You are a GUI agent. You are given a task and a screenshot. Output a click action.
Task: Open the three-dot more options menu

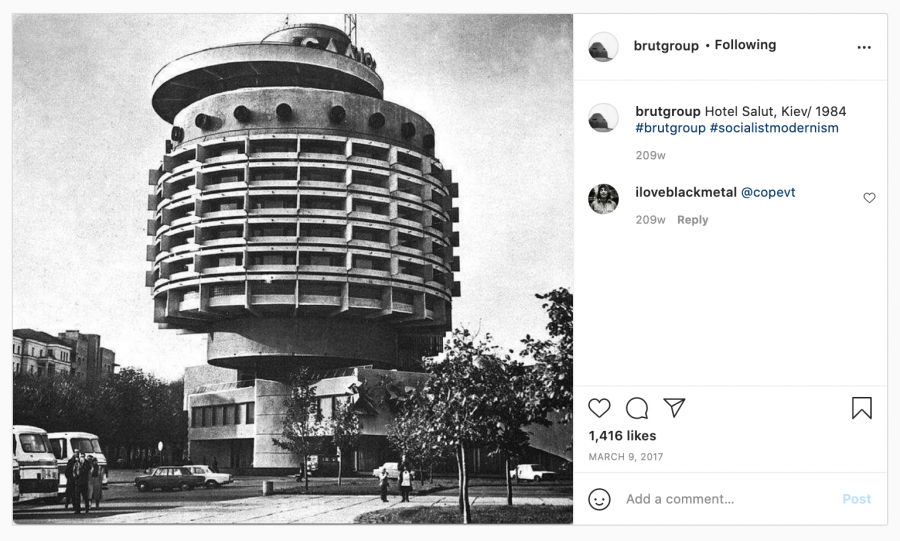click(x=864, y=47)
